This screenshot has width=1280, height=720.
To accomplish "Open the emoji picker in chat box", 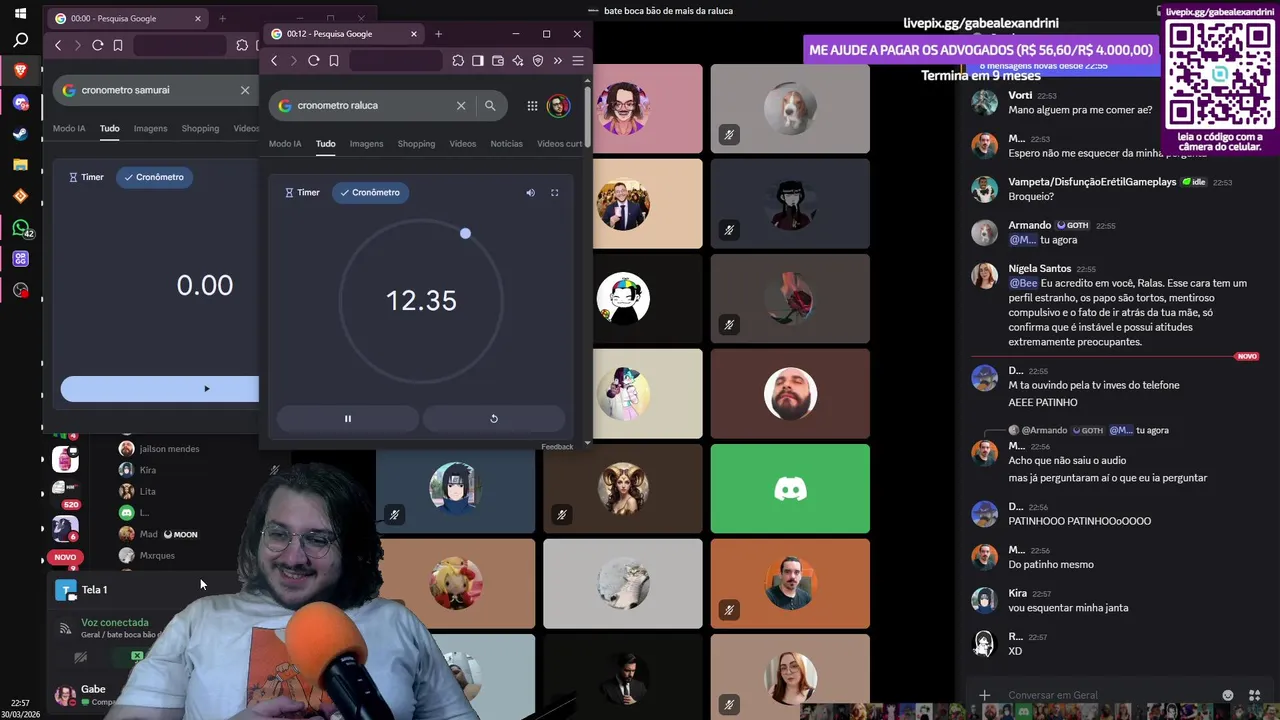I will 1228,695.
